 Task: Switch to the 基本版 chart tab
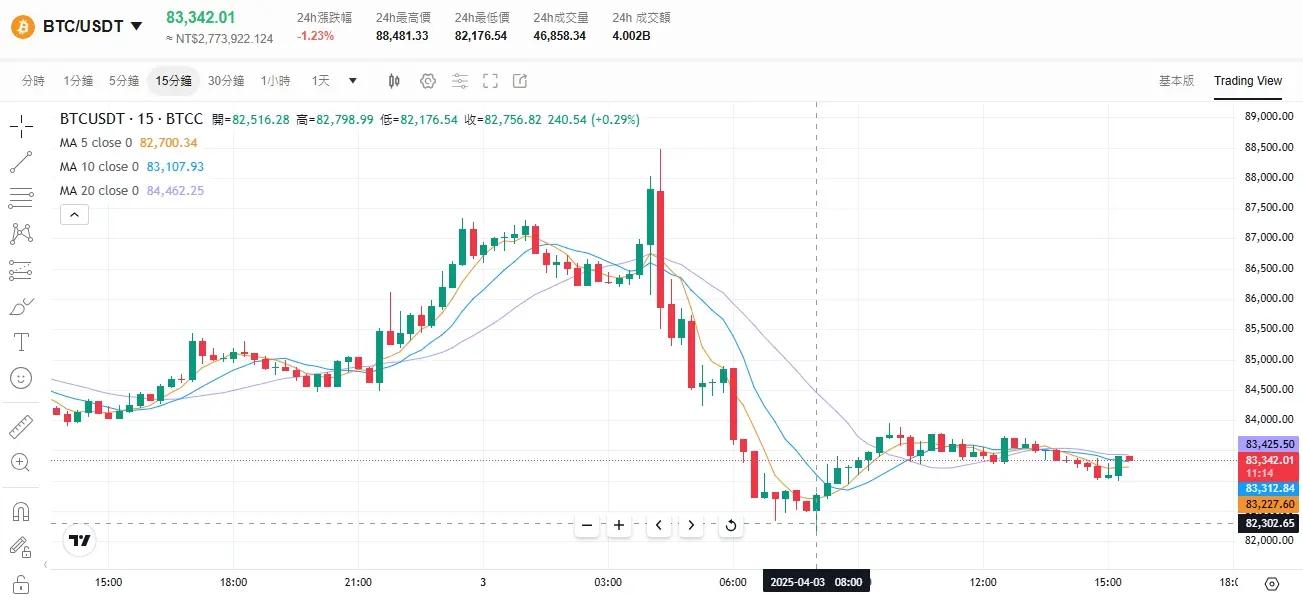(1176, 81)
